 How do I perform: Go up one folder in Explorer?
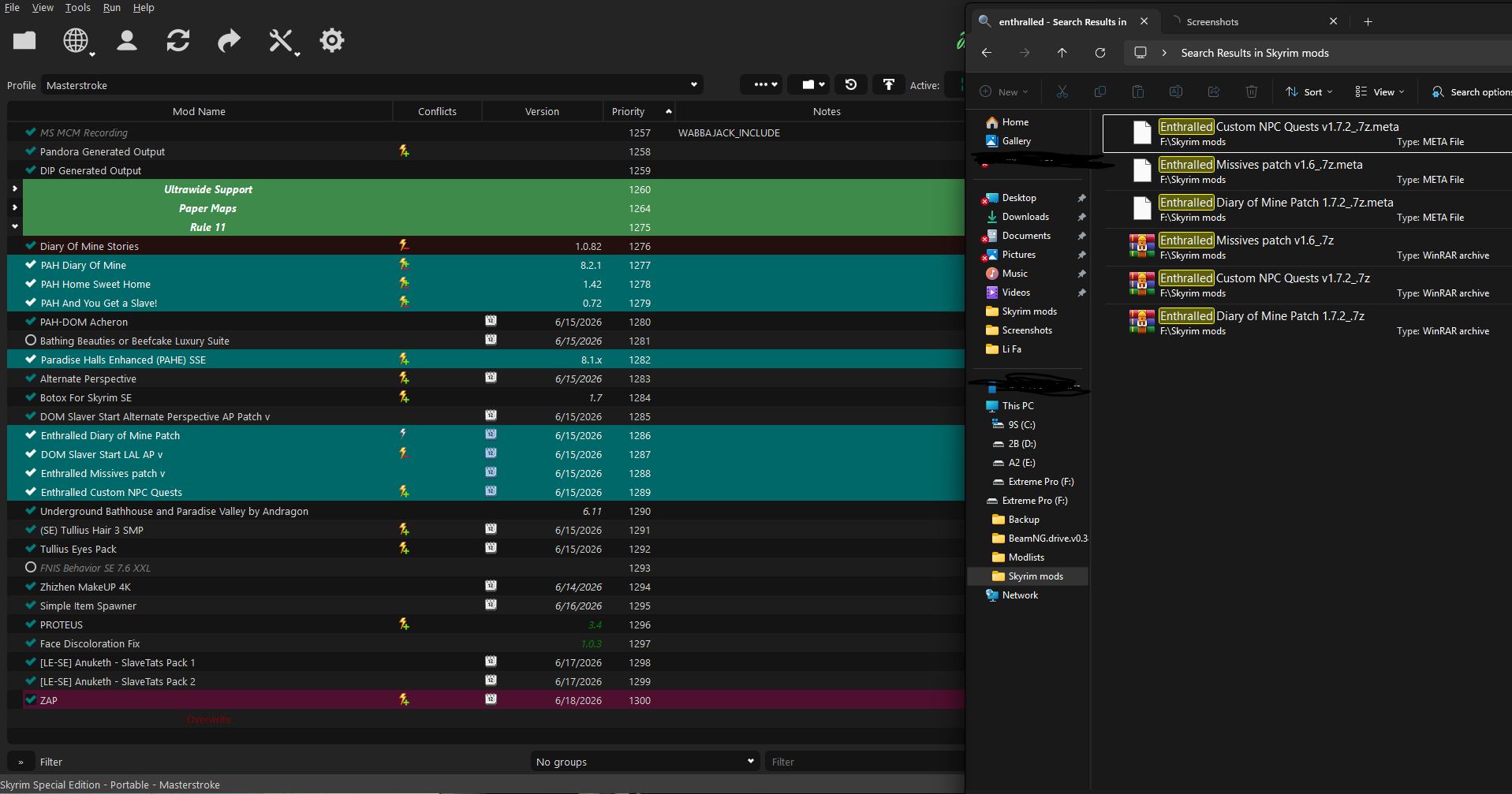click(1062, 53)
